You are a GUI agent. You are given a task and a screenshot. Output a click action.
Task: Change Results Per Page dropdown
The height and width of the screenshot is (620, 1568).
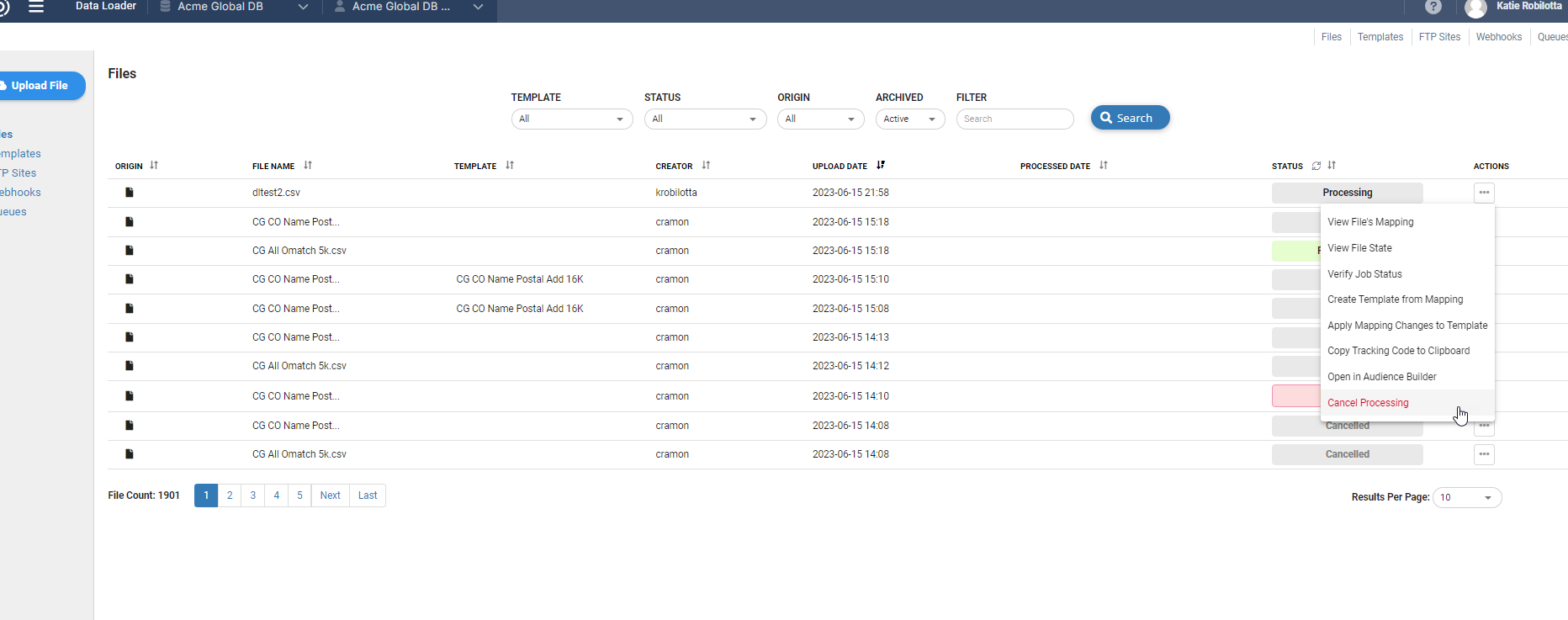[x=1466, y=497]
